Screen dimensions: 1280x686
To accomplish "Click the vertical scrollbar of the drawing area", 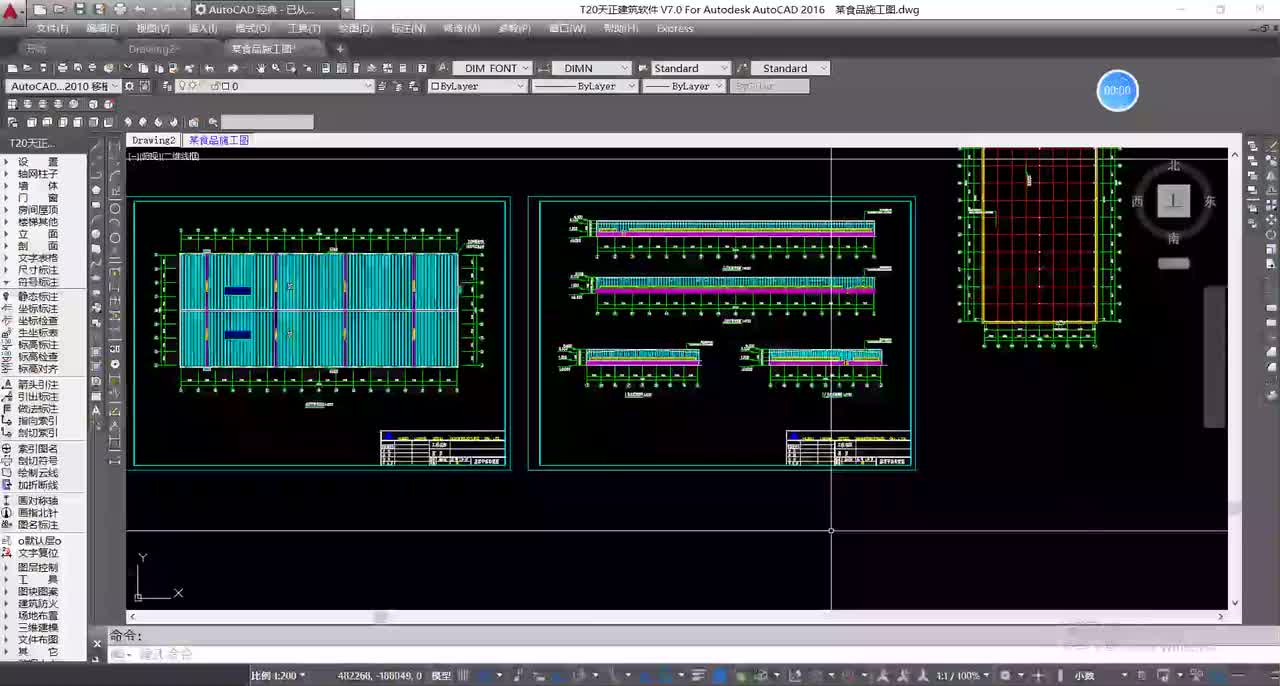I will coord(1234,378).
